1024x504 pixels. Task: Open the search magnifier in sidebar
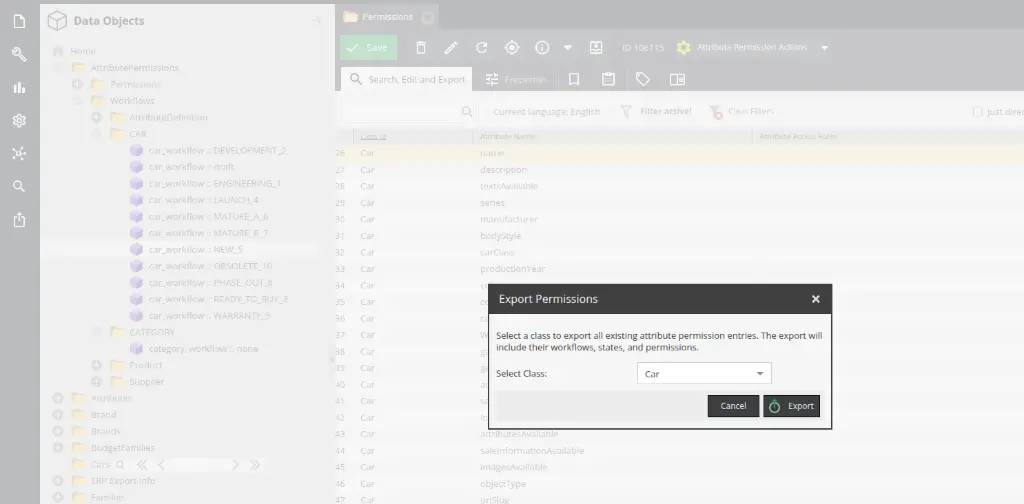coord(19,187)
